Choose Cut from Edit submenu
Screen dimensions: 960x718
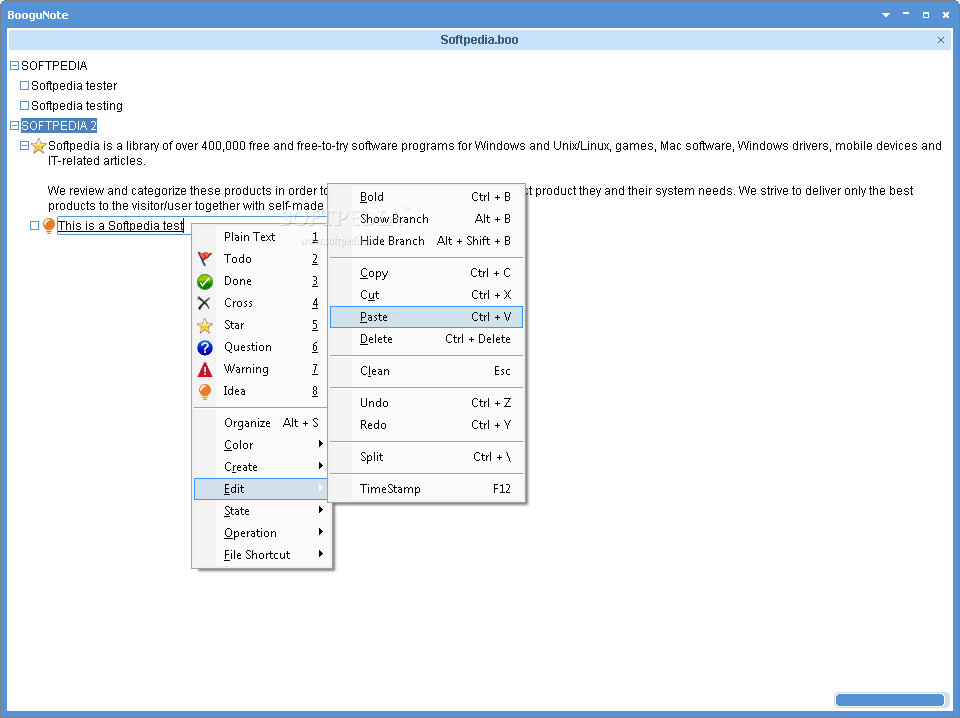point(427,295)
